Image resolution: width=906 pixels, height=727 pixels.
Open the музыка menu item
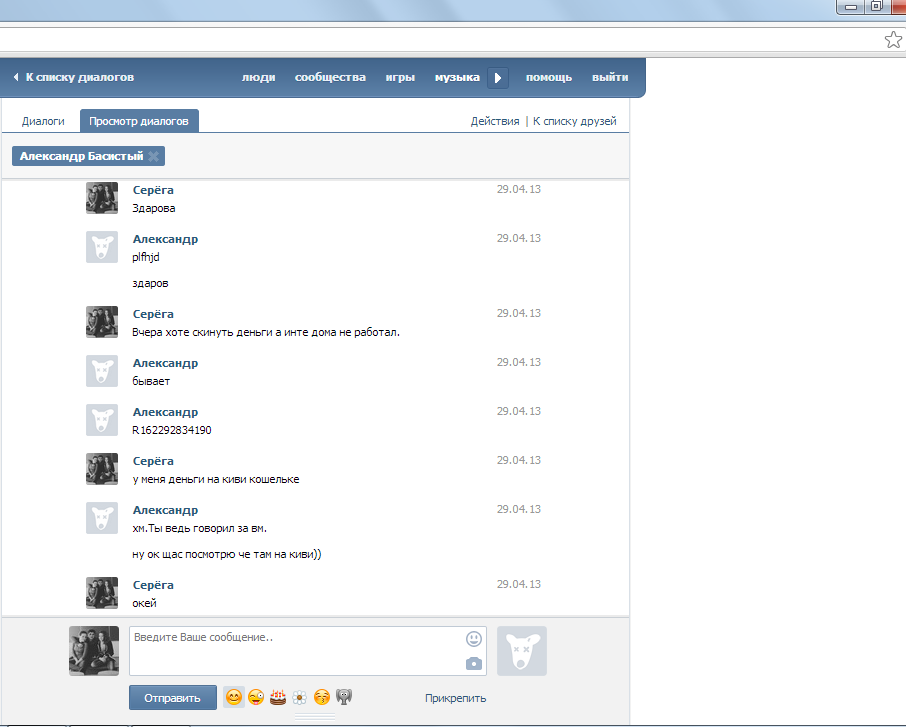click(457, 77)
